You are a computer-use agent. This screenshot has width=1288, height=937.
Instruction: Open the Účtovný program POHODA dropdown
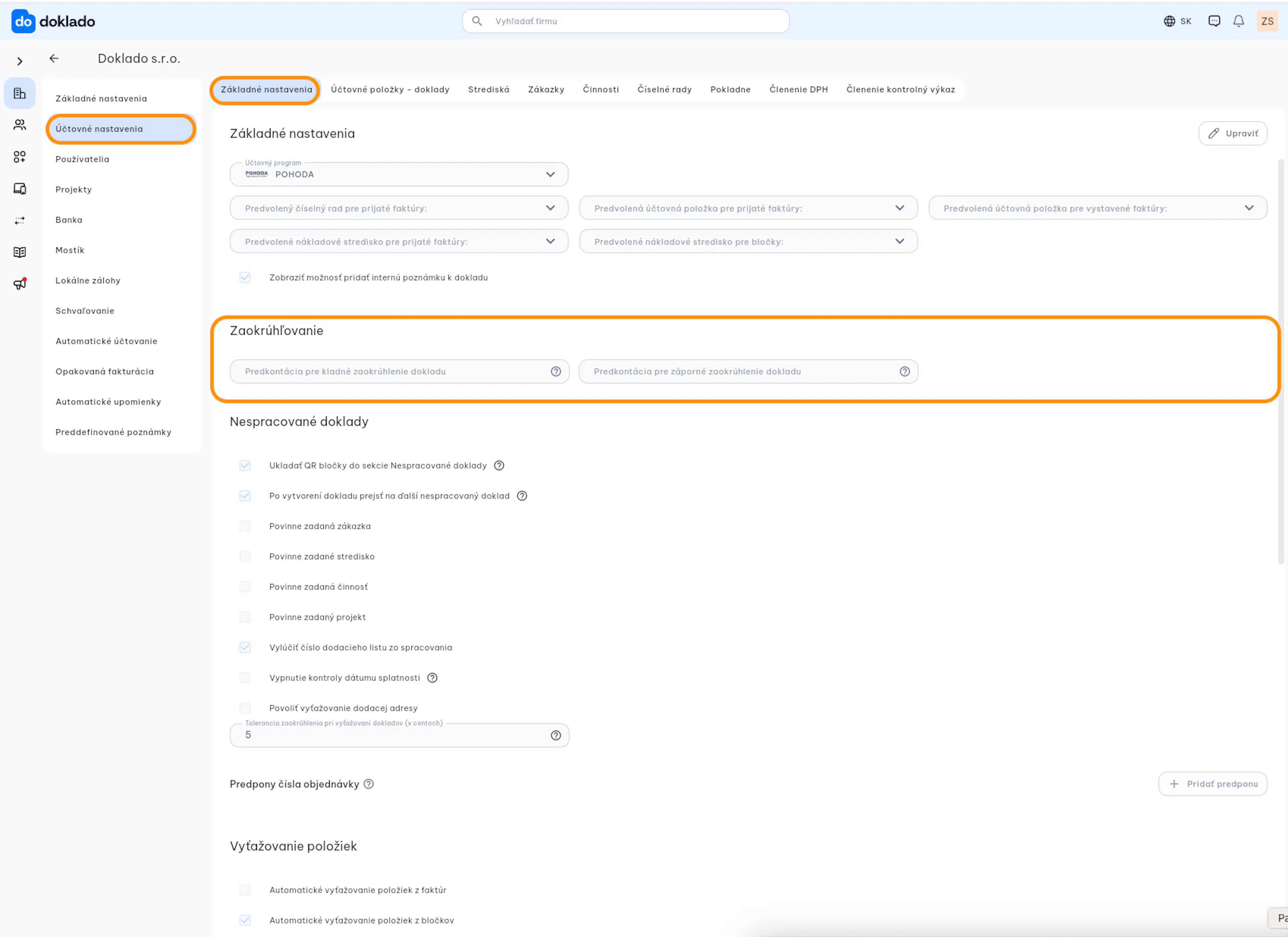coord(399,174)
